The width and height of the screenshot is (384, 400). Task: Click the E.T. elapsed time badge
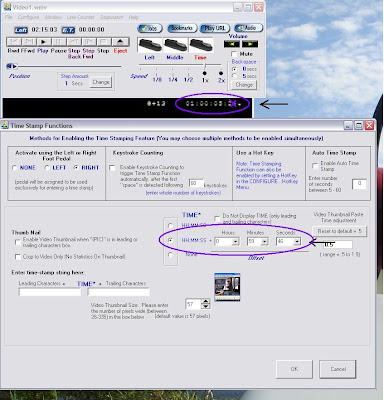68,30
